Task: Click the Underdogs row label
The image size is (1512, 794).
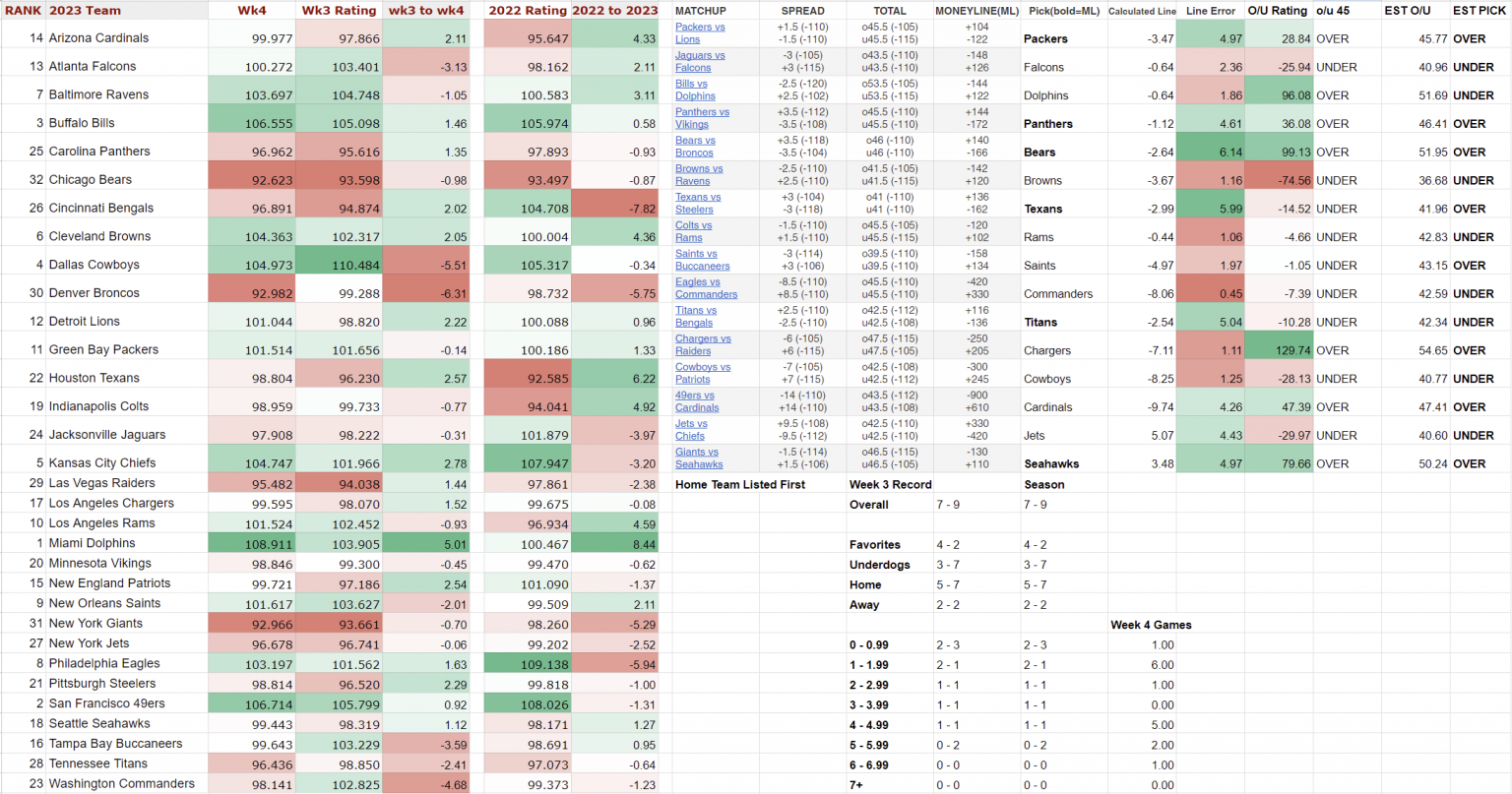Action: tap(879, 565)
